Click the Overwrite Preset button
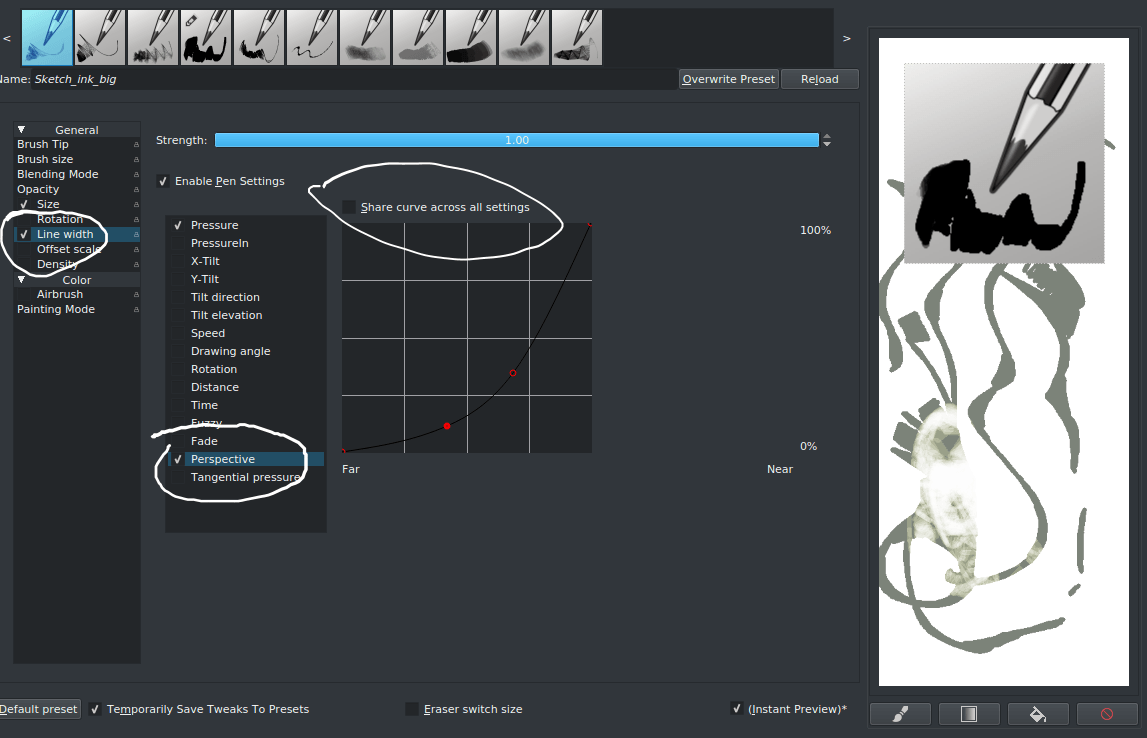 [728, 79]
